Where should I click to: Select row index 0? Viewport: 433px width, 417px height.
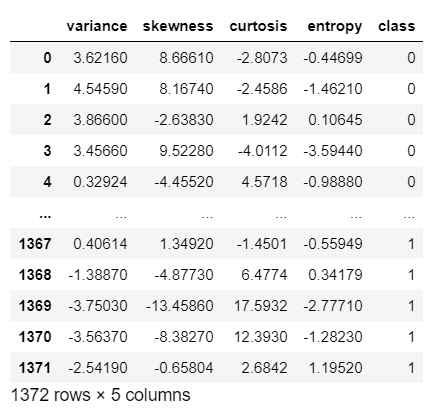tap(47, 58)
